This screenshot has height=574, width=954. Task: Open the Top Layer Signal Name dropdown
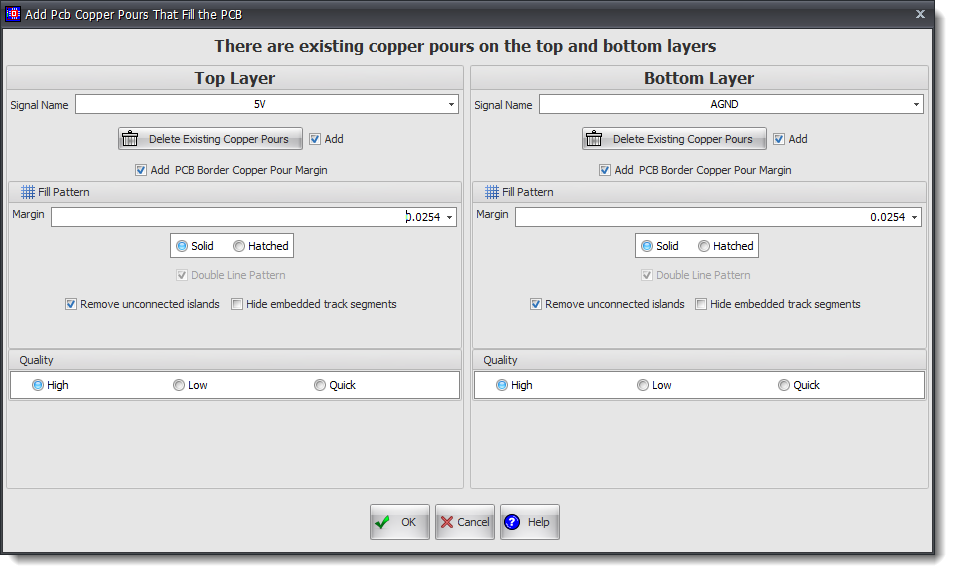[451, 104]
